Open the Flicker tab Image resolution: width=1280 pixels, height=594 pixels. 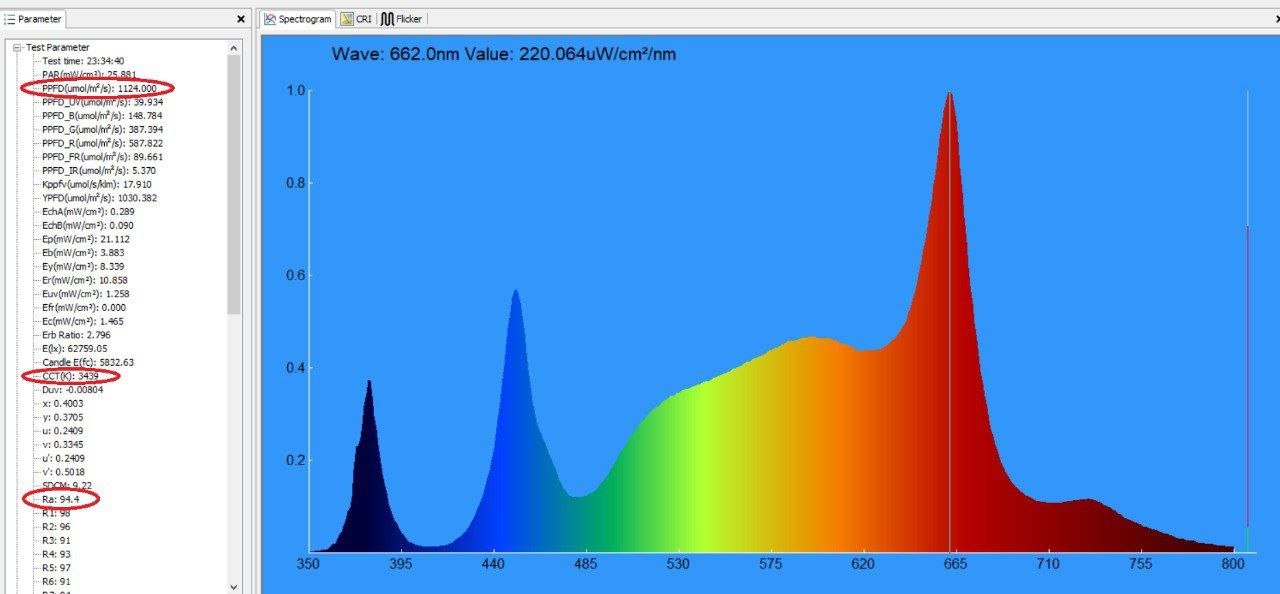click(x=401, y=19)
